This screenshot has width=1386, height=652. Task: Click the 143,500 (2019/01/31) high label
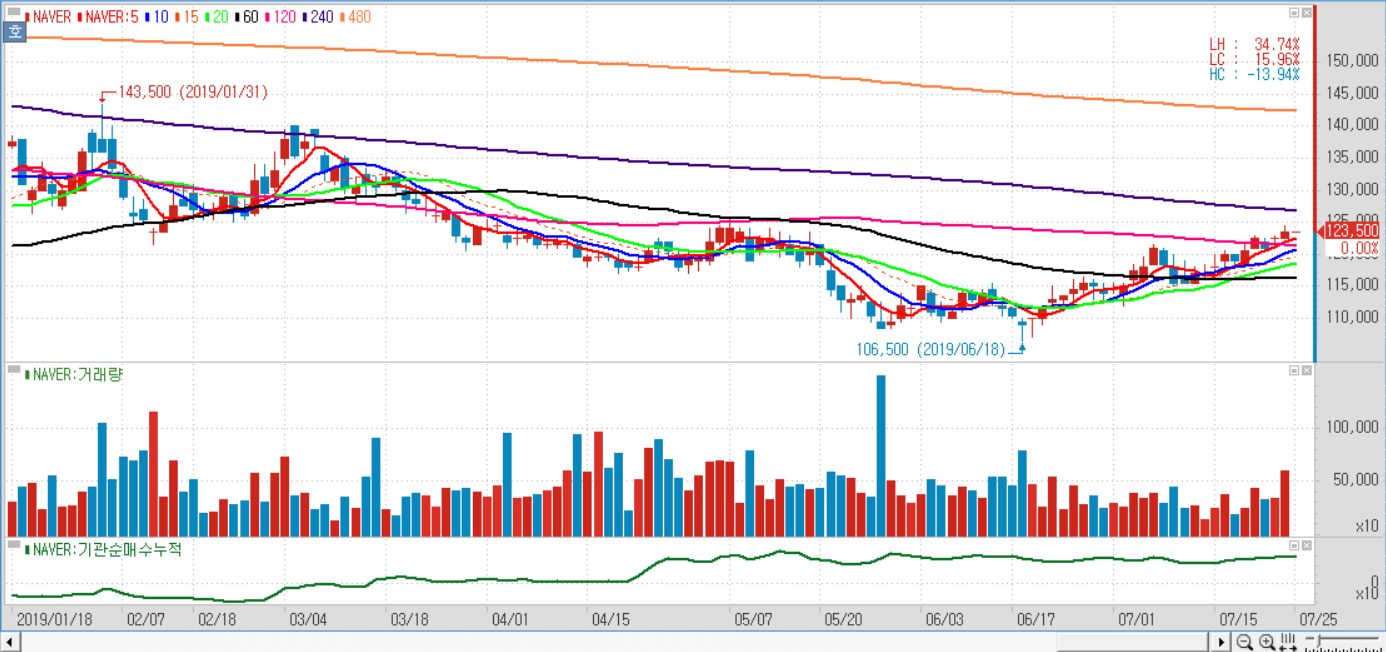193,92
